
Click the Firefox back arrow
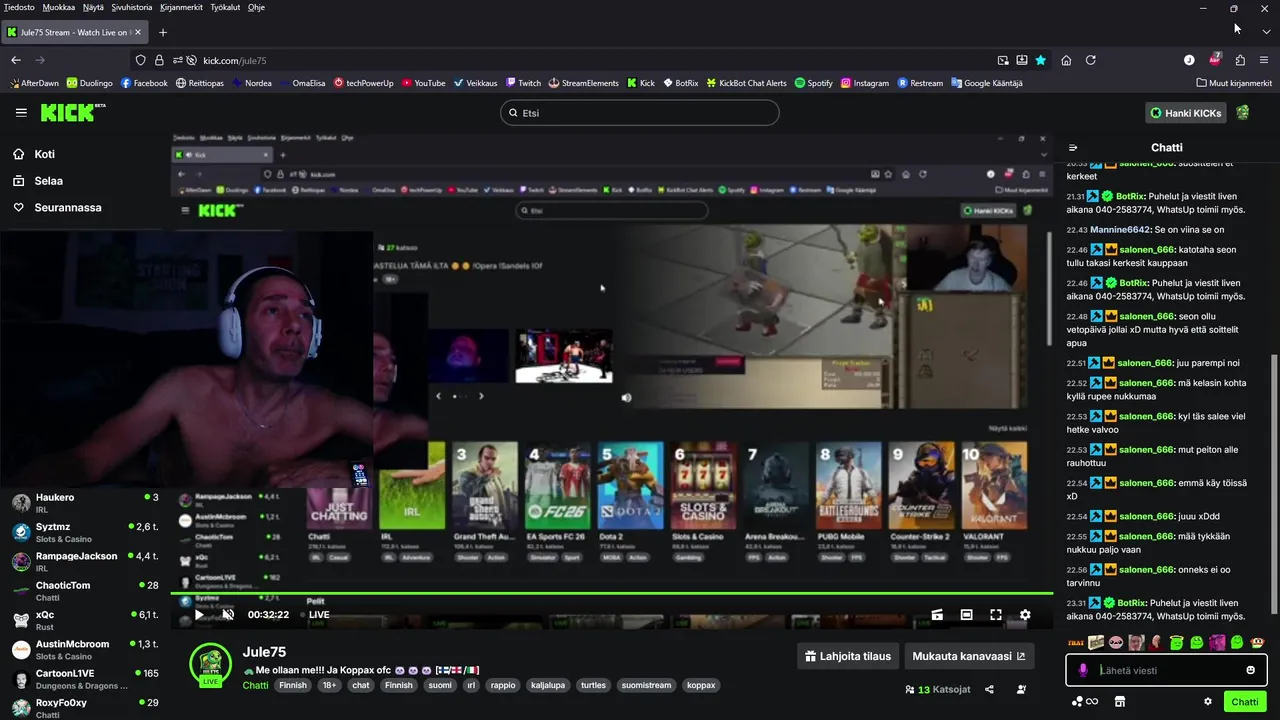click(x=16, y=60)
